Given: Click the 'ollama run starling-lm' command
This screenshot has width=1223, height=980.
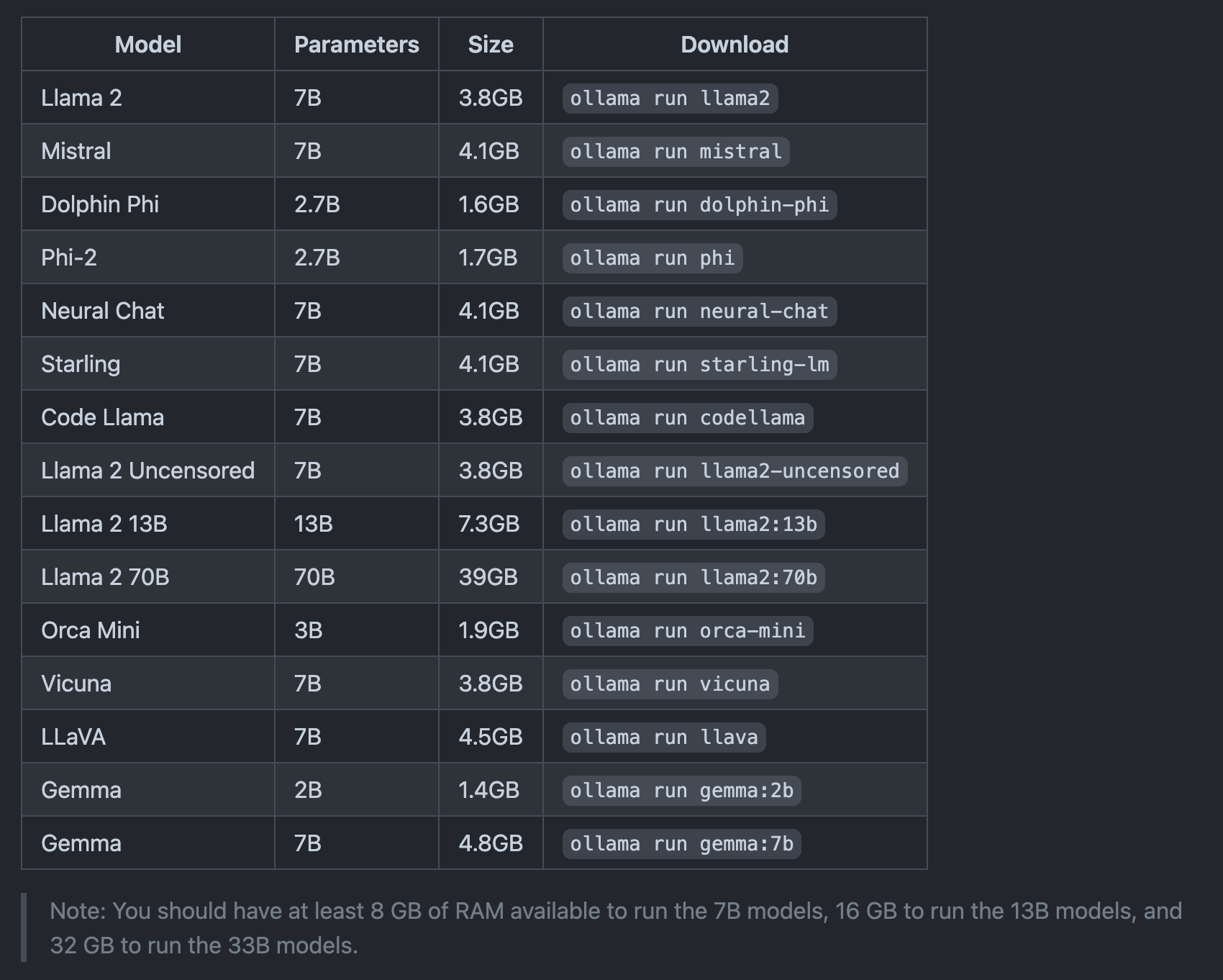Looking at the screenshot, I should click(x=699, y=364).
